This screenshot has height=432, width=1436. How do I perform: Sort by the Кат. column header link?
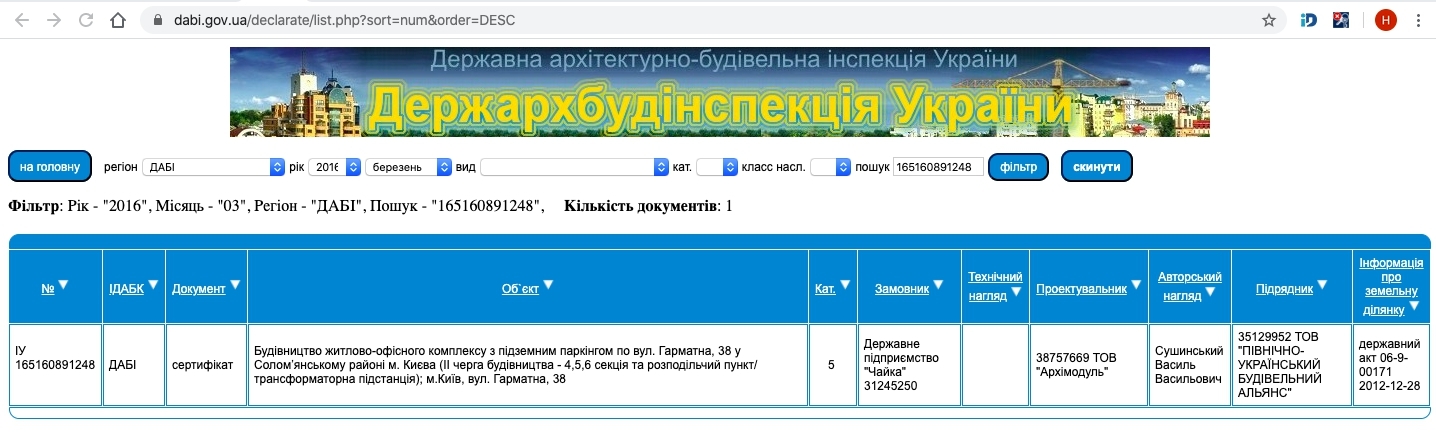tap(825, 288)
